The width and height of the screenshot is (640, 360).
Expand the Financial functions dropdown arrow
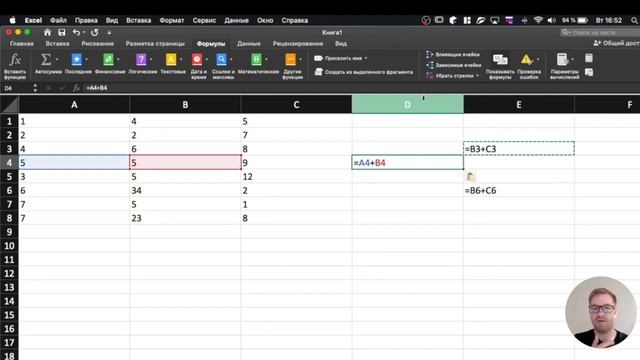point(118,60)
